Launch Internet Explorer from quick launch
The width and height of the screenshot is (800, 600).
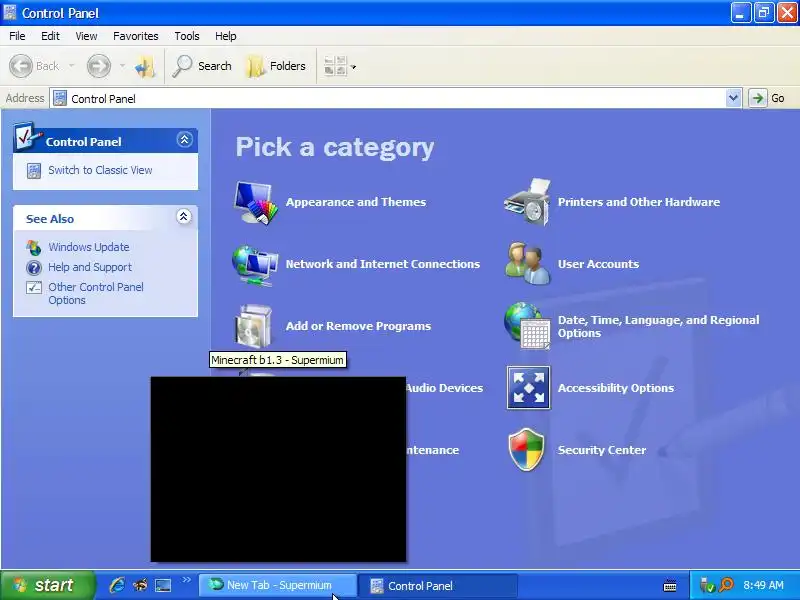pos(117,585)
